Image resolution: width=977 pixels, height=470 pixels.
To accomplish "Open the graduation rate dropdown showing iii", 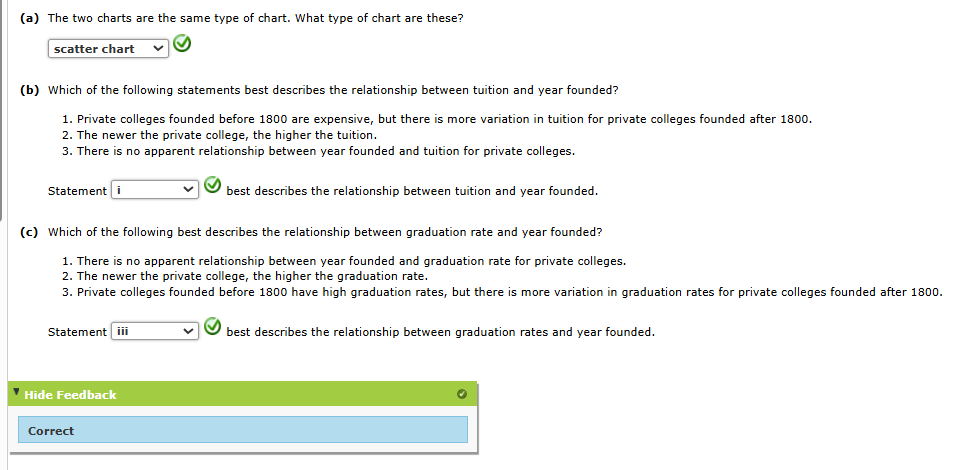I will 156,331.
